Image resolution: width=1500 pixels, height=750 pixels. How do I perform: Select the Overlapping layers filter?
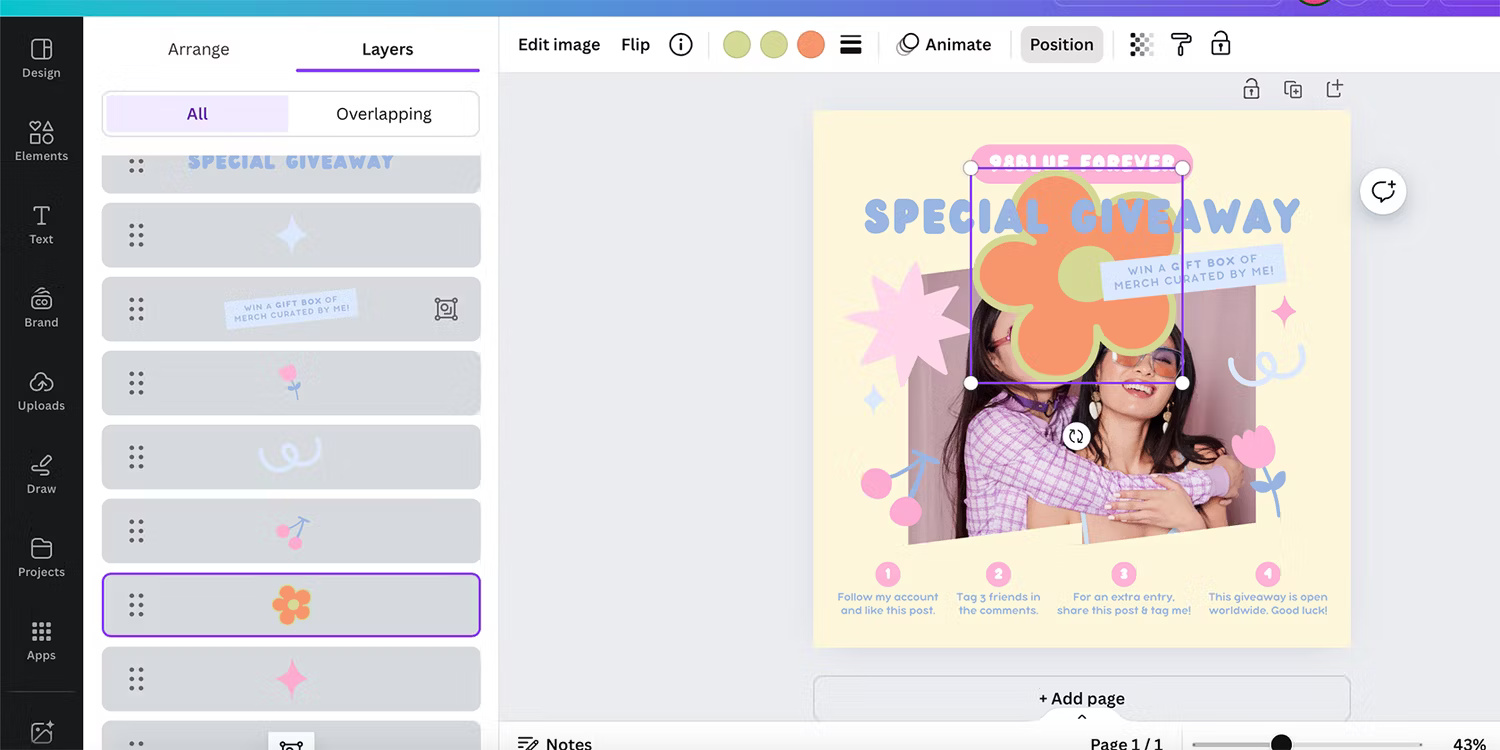pyautogui.click(x=384, y=113)
